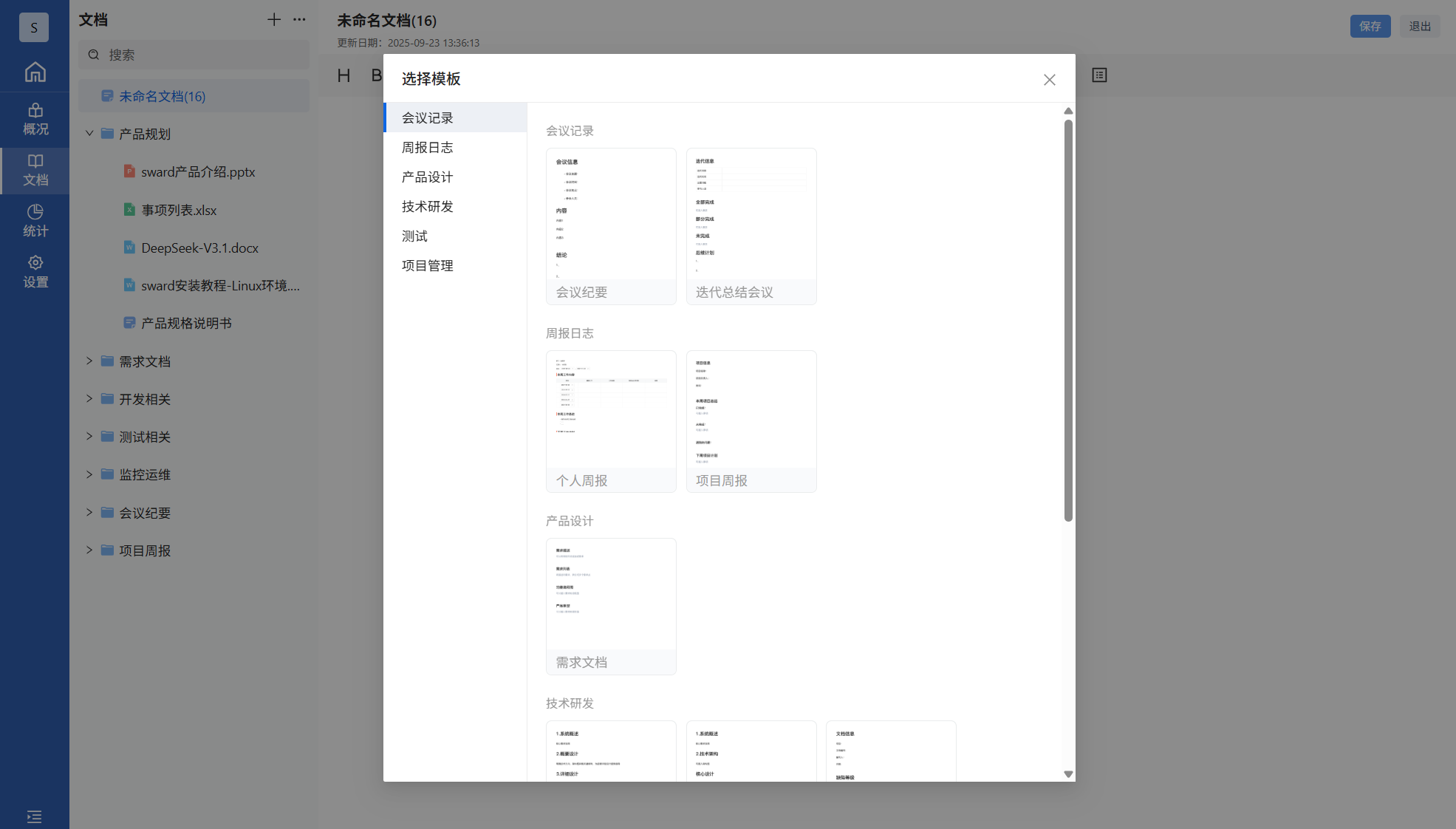Click the 退出 exit button

click(x=1419, y=26)
